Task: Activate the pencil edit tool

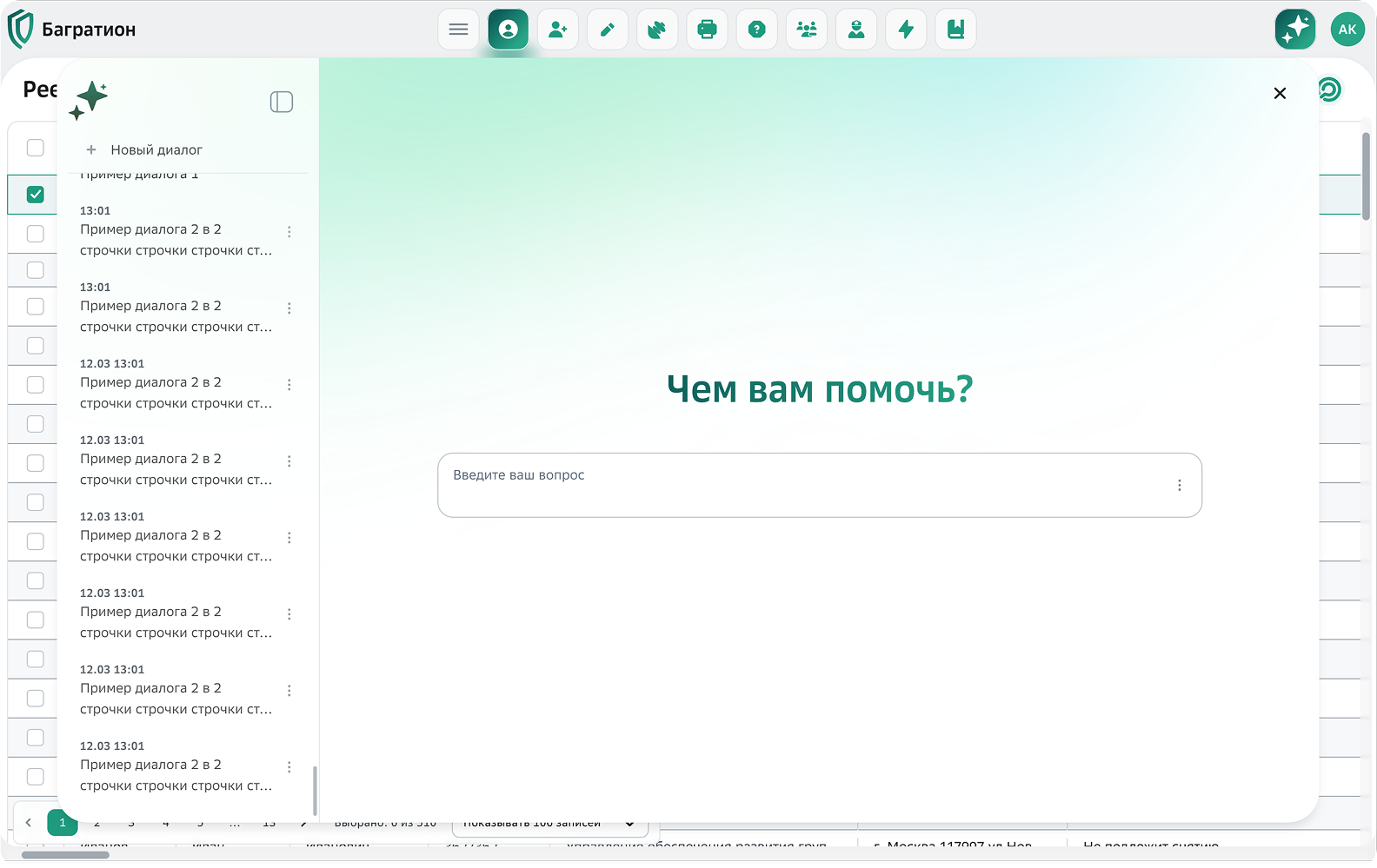Action: click(x=608, y=30)
